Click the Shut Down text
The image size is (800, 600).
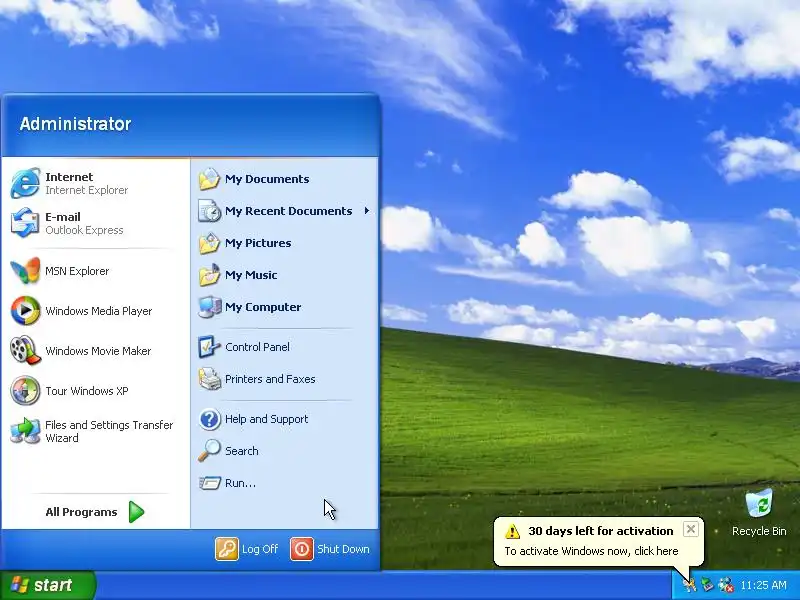(343, 549)
